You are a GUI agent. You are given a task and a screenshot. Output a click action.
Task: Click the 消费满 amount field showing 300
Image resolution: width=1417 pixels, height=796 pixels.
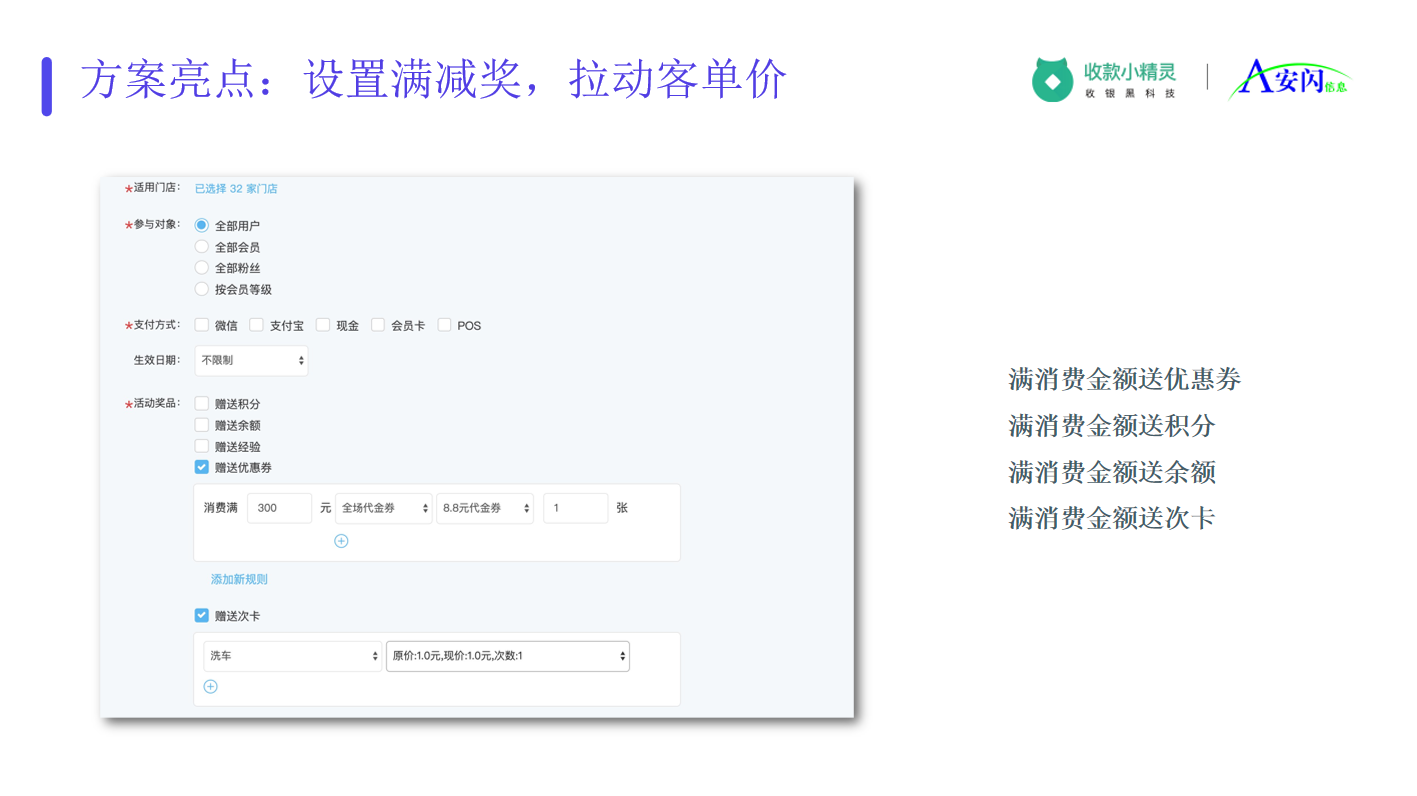[x=280, y=508]
